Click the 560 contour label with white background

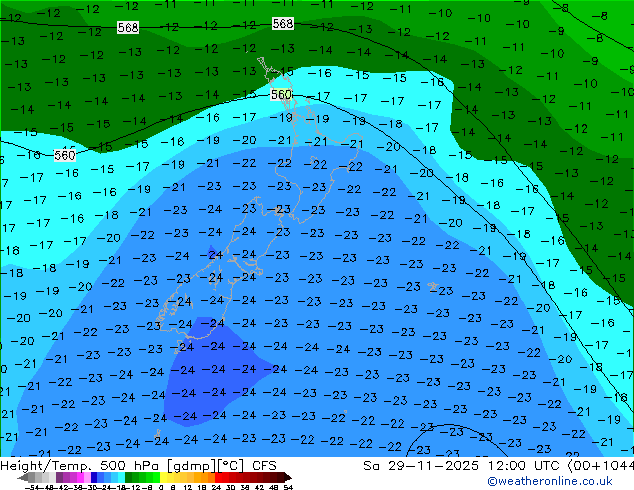pos(65,155)
